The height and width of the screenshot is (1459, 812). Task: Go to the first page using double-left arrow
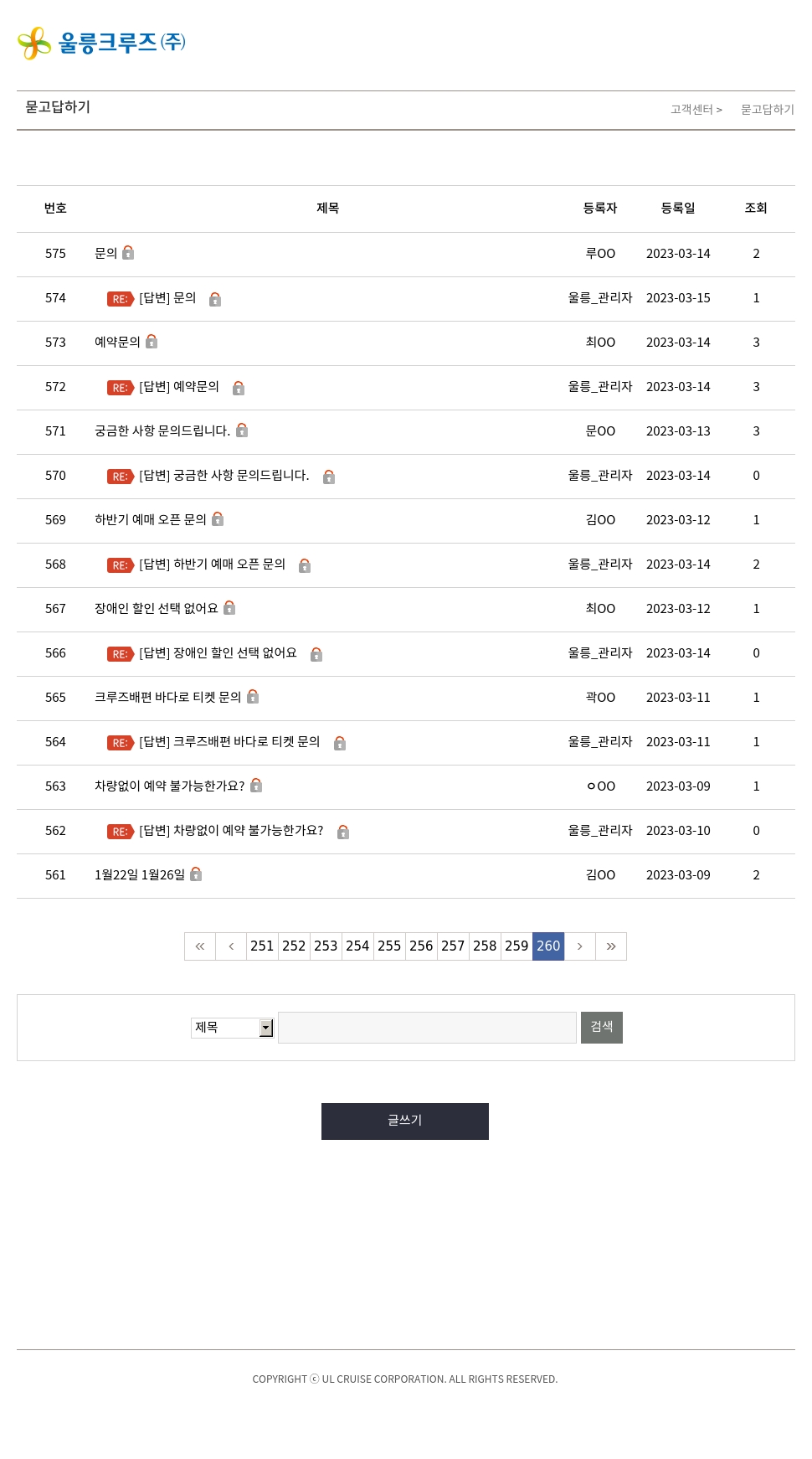[200, 946]
